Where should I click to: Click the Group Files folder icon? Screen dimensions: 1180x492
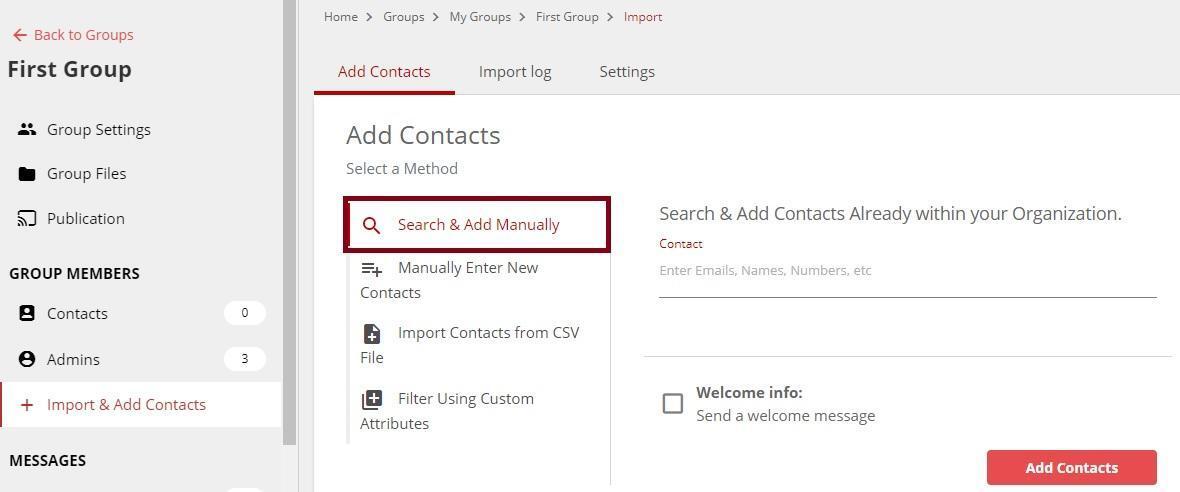pos(27,174)
